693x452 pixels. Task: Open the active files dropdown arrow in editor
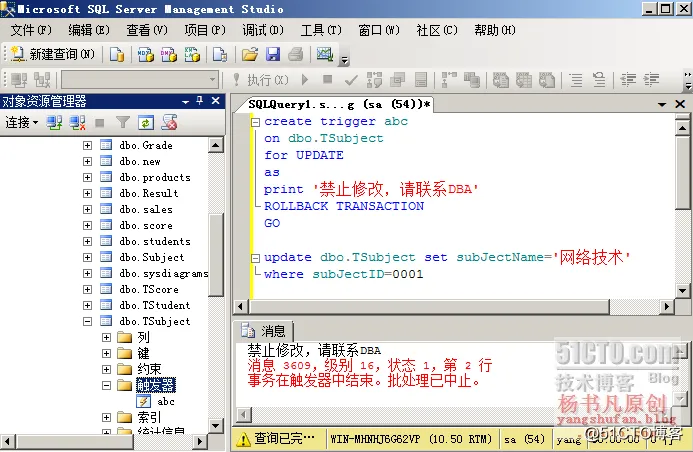(x=662, y=105)
